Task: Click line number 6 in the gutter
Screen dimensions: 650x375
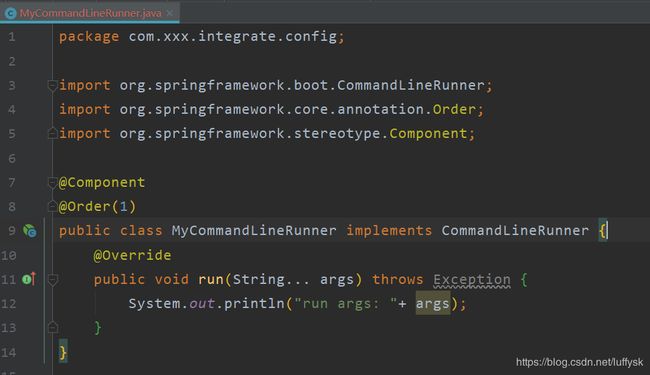Action: click(12, 158)
